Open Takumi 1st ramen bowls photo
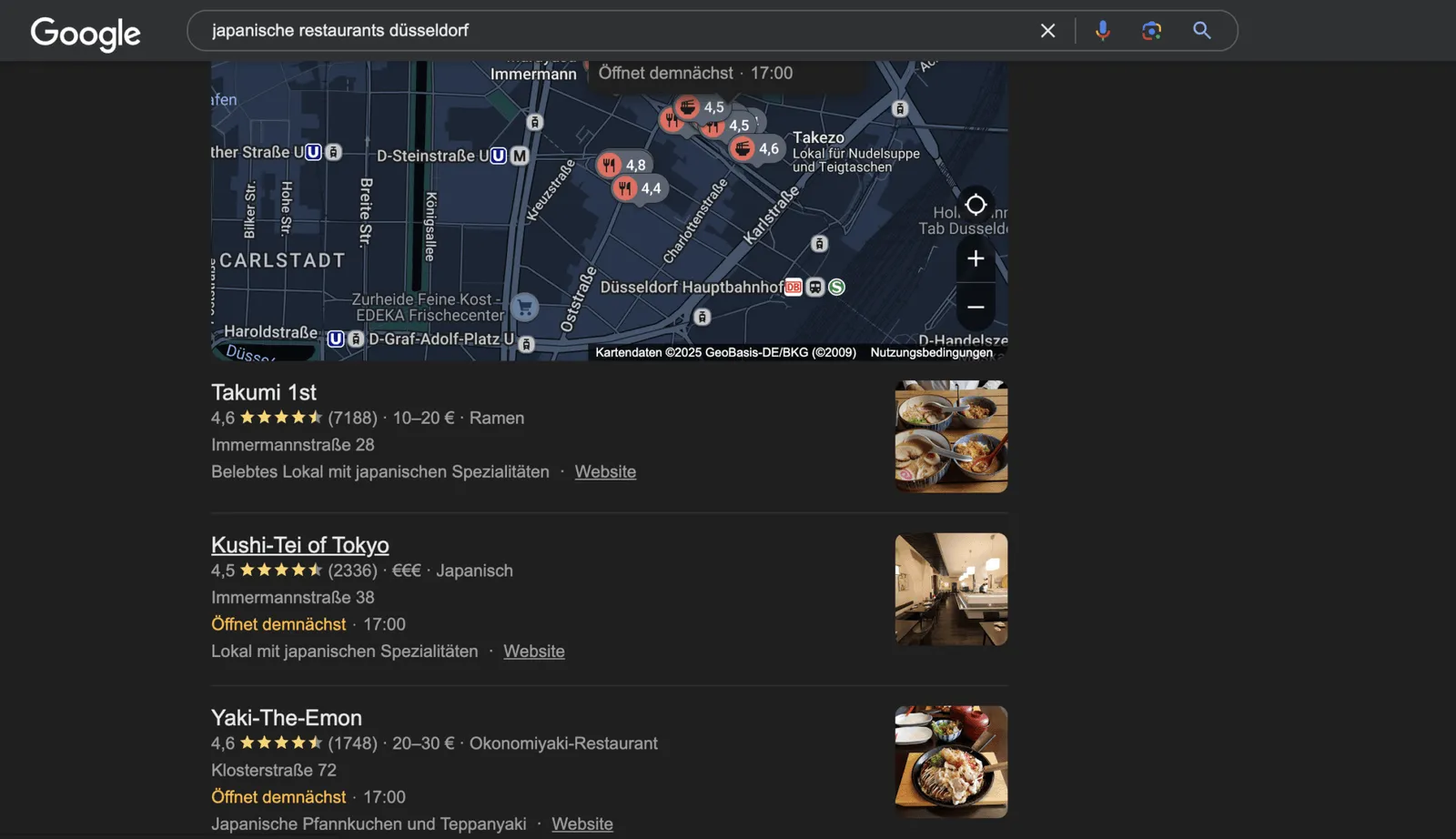Screen dimensions: 1456x839 click(x=951, y=437)
